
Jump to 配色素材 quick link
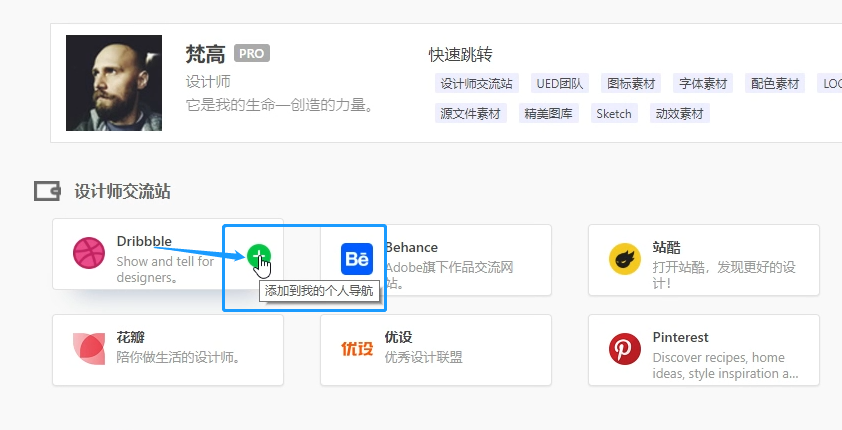(x=775, y=84)
